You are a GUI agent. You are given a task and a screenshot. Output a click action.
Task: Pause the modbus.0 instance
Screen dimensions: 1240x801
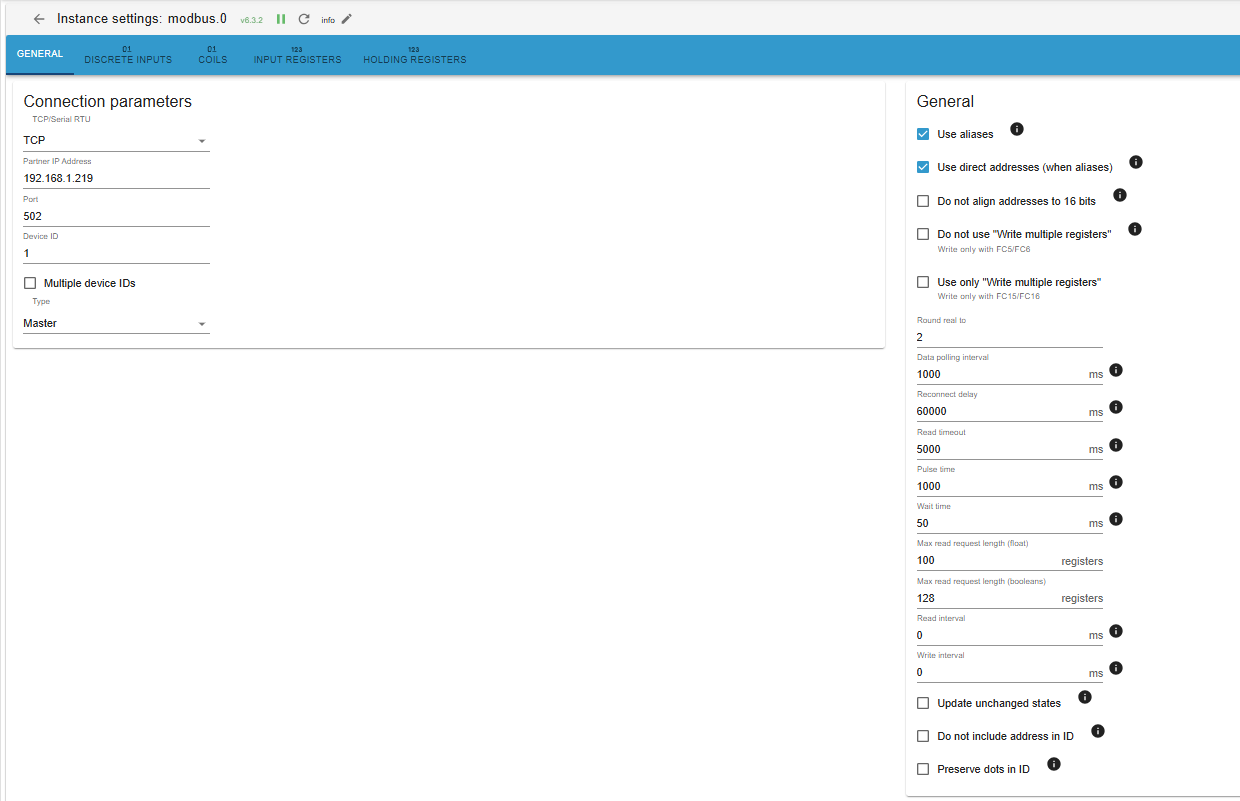click(281, 19)
